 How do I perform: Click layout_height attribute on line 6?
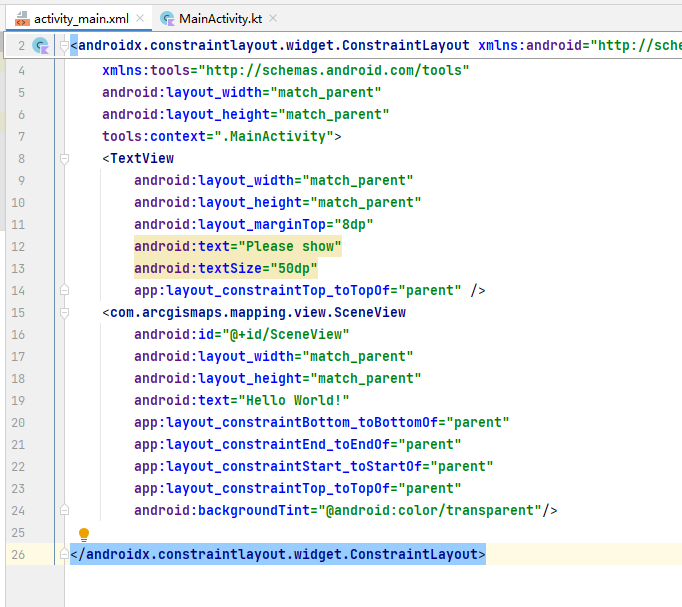pos(186,114)
